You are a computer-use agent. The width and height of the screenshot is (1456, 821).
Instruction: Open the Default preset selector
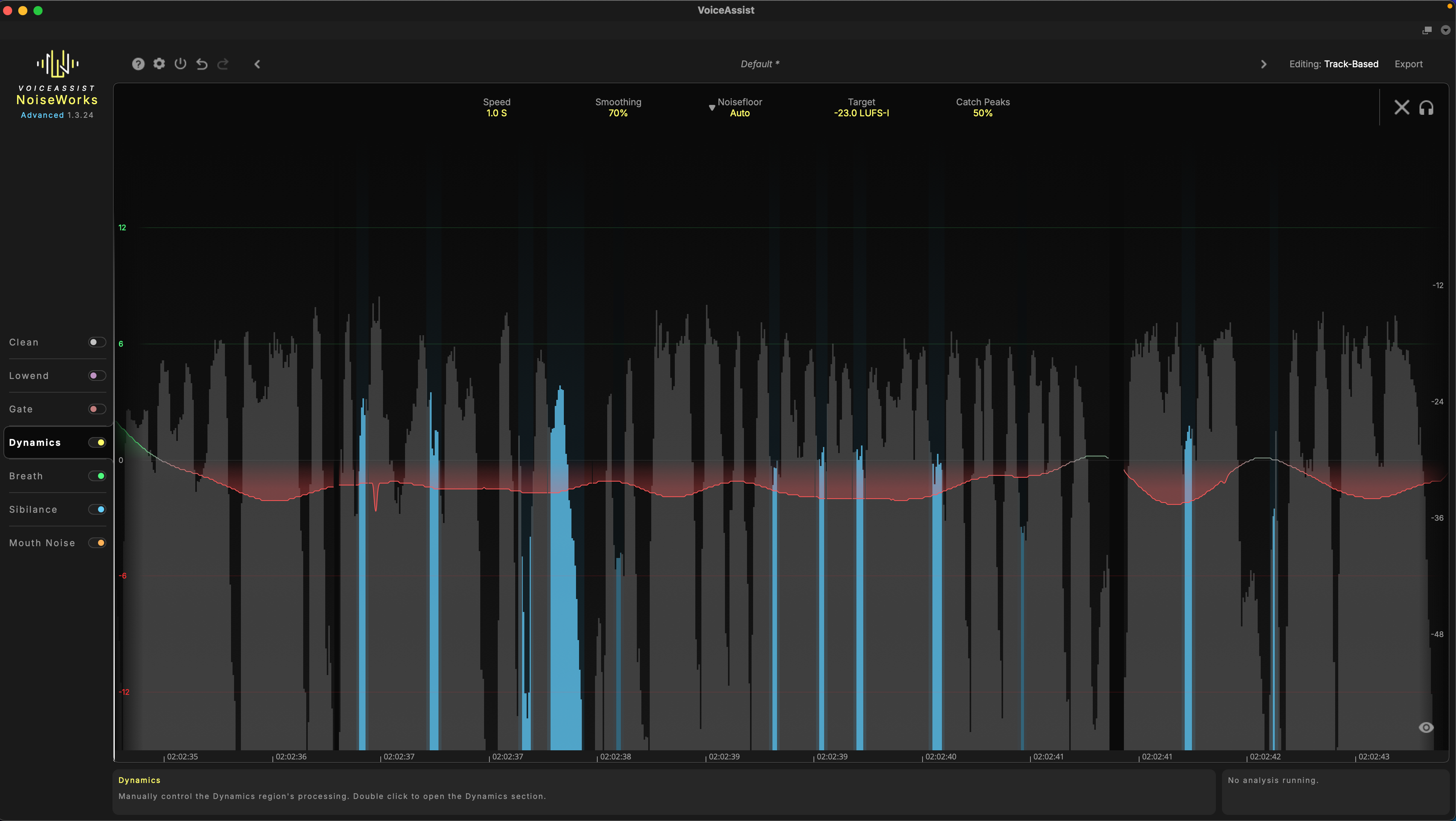(760, 64)
